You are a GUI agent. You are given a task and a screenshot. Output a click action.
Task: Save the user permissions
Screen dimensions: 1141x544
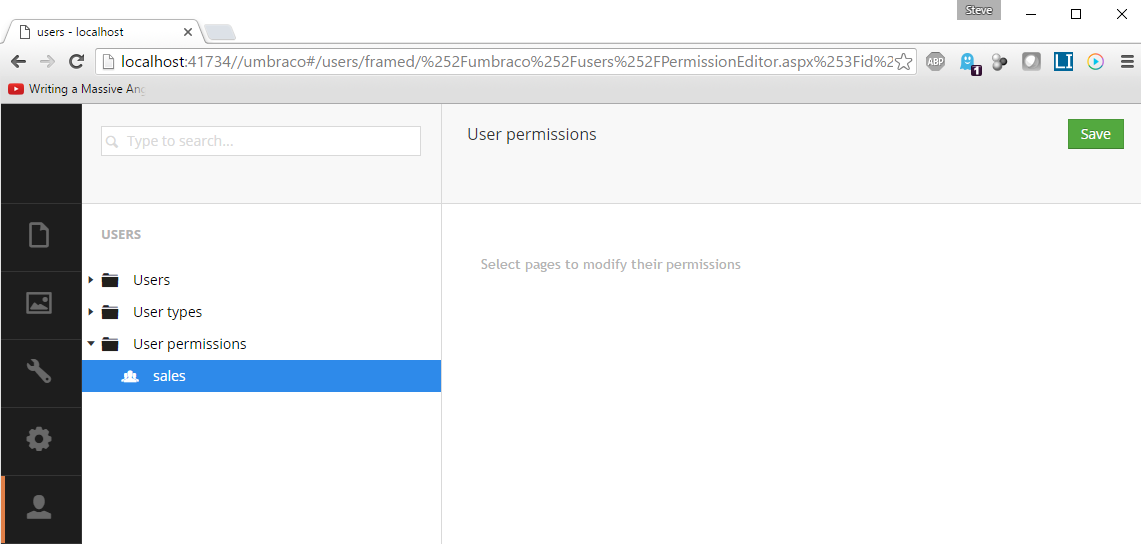(x=1095, y=134)
